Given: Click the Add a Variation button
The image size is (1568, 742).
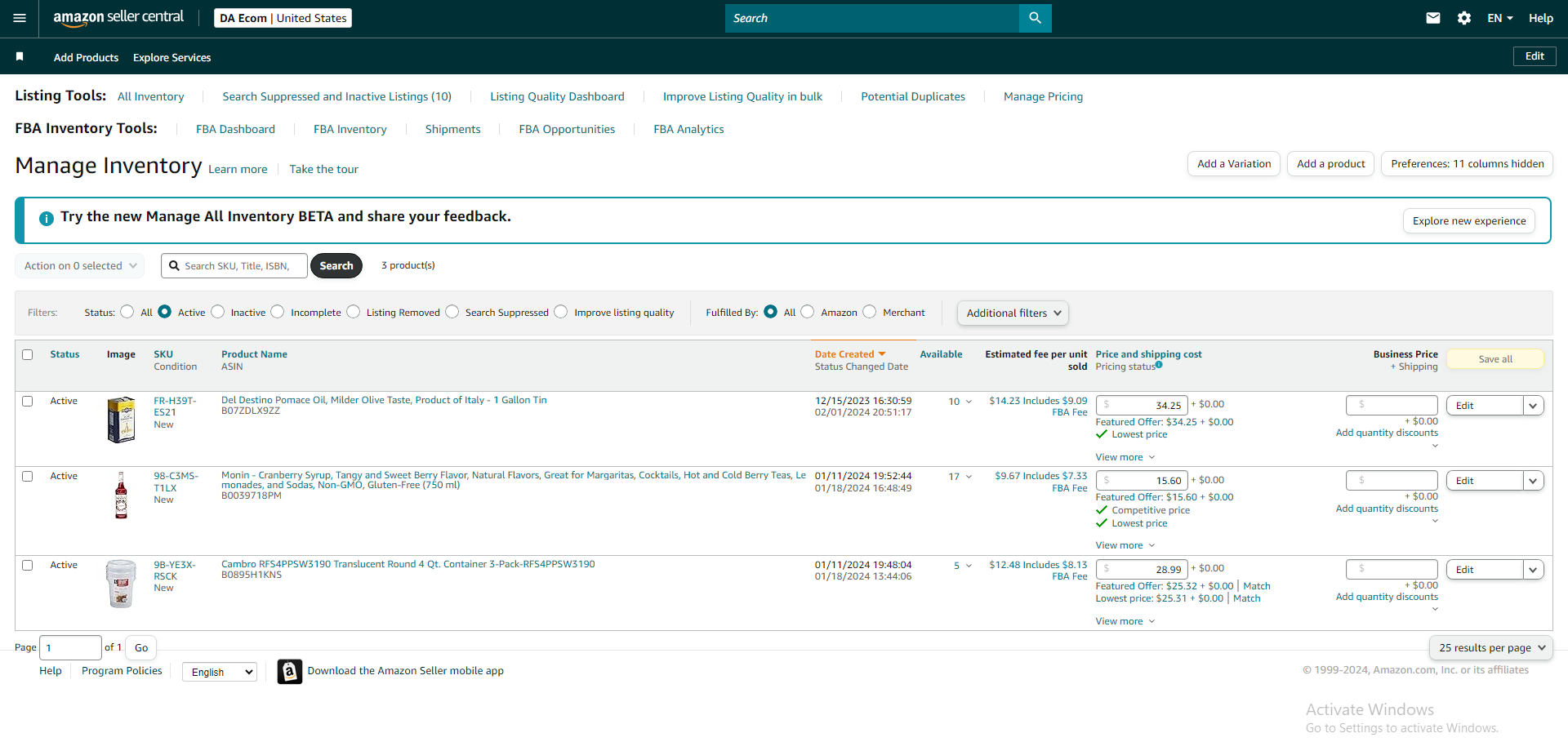Looking at the screenshot, I should click(x=1234, y=163).
